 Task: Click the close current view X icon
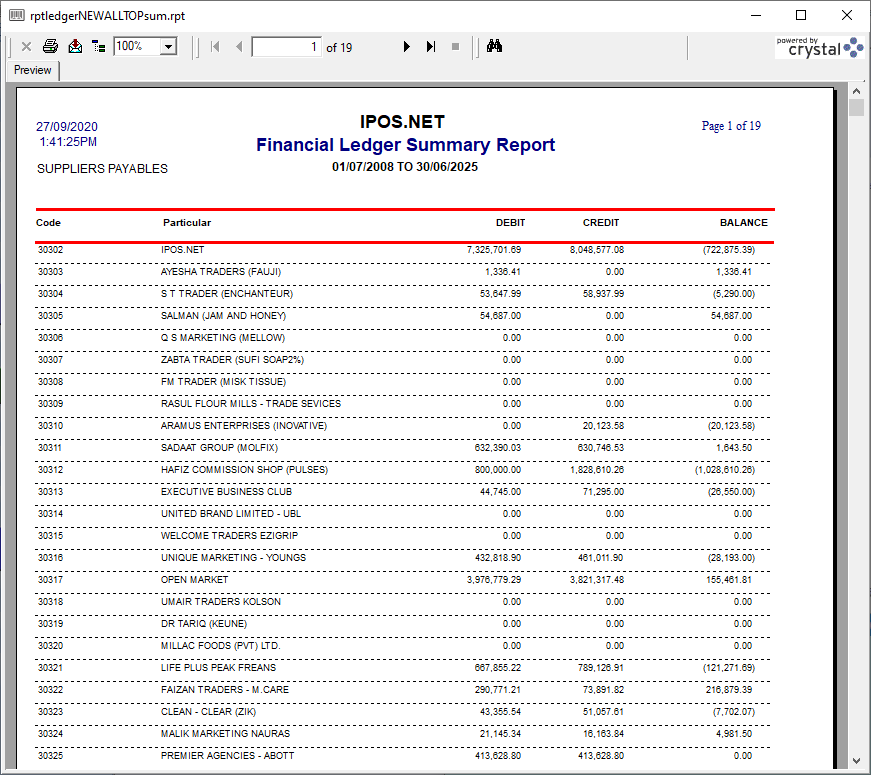26,47
